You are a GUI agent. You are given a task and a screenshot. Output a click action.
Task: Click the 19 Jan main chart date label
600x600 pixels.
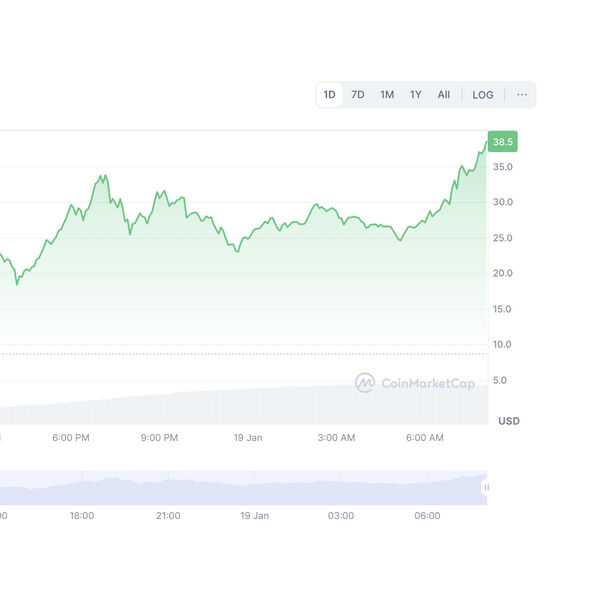point(247,438)
